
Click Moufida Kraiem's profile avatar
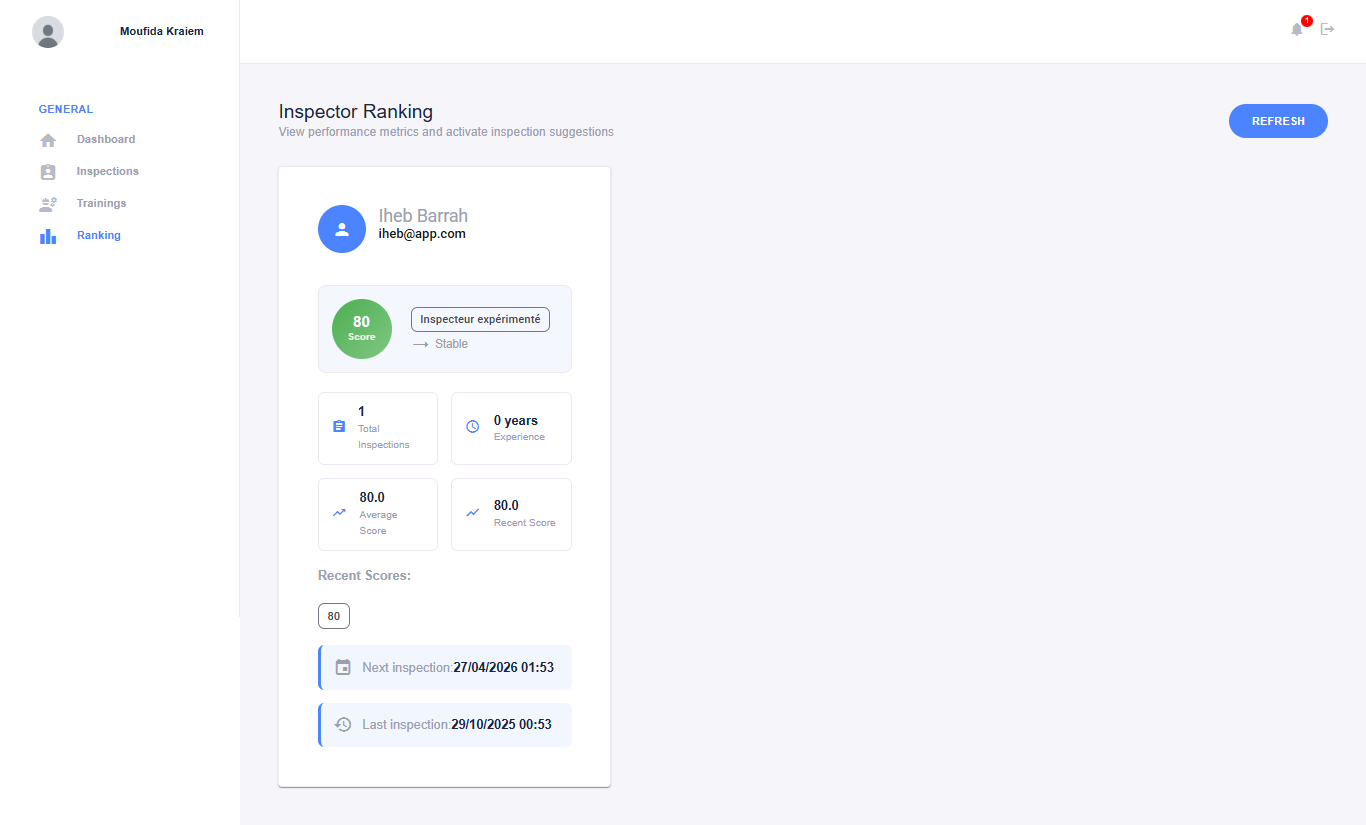pos(48,32)
